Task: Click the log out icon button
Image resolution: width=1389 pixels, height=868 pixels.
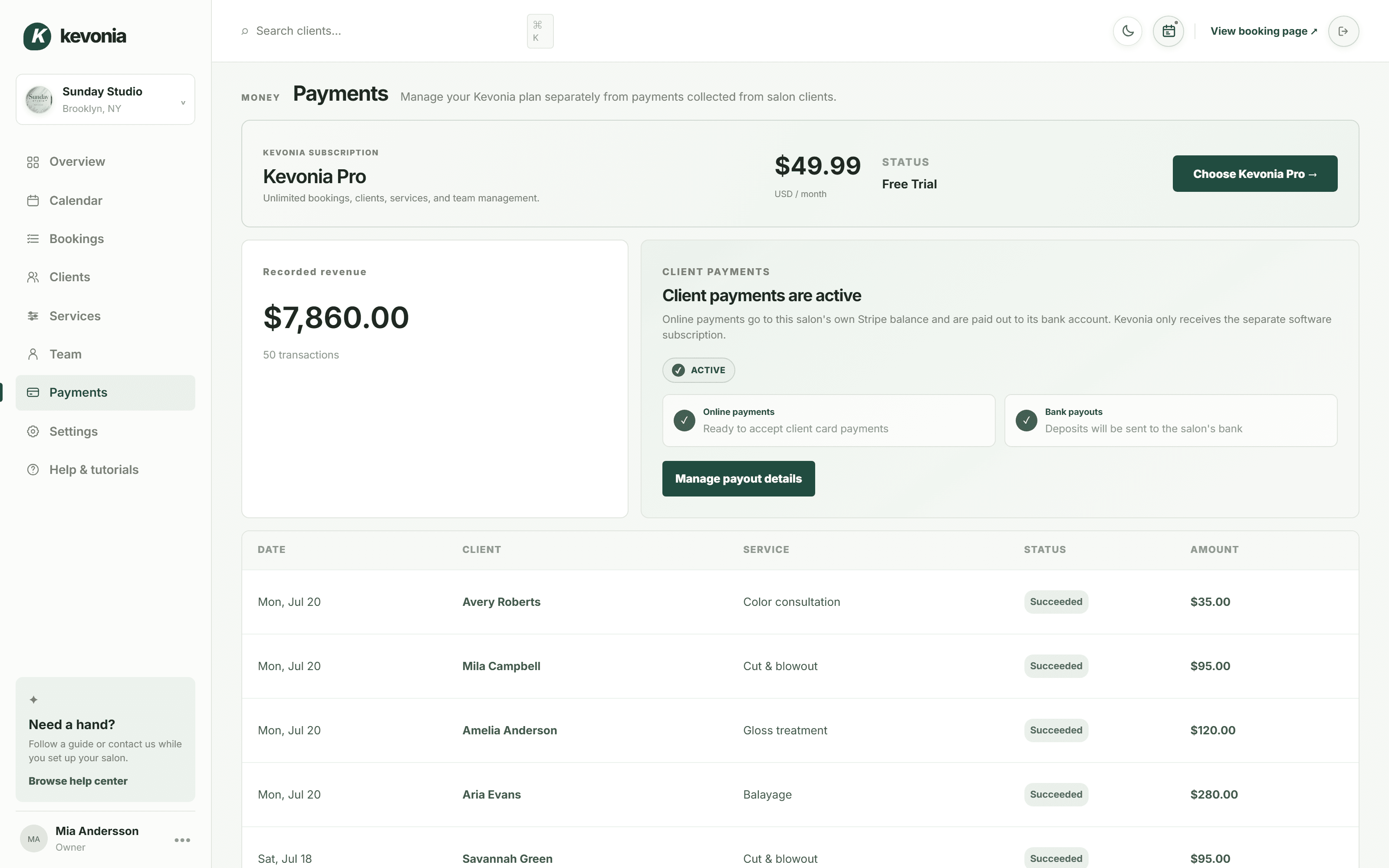Action: pyautogui.click(x=1343, y=31)
